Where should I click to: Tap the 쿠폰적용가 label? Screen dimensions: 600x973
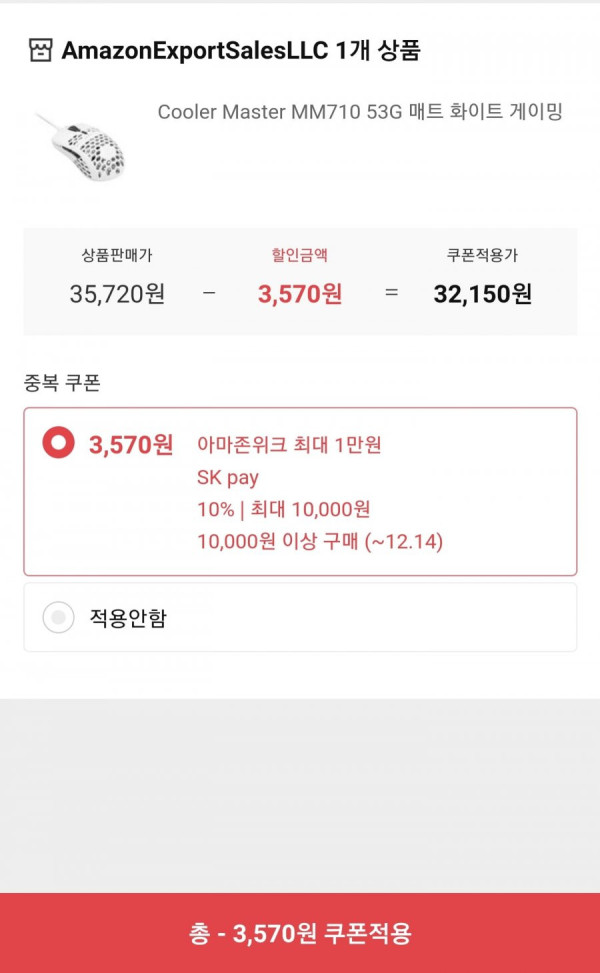pyautogui.click(x=483, y=255)
